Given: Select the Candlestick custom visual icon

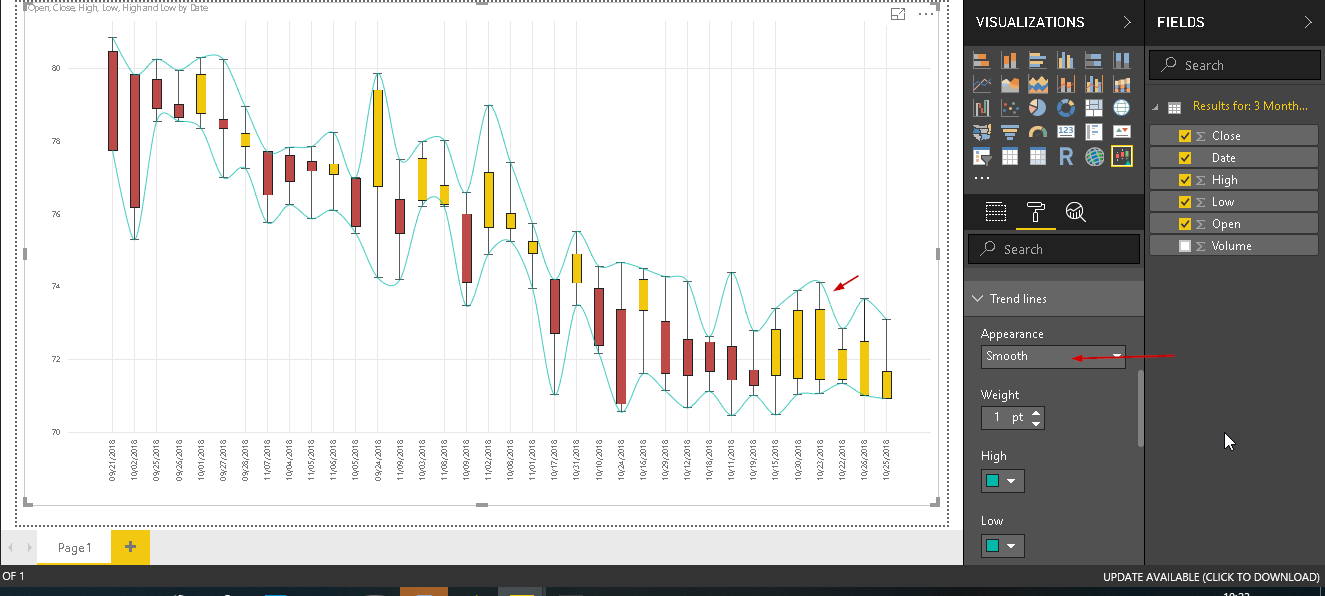Looking at the screenshot, I should [1122, 156].
